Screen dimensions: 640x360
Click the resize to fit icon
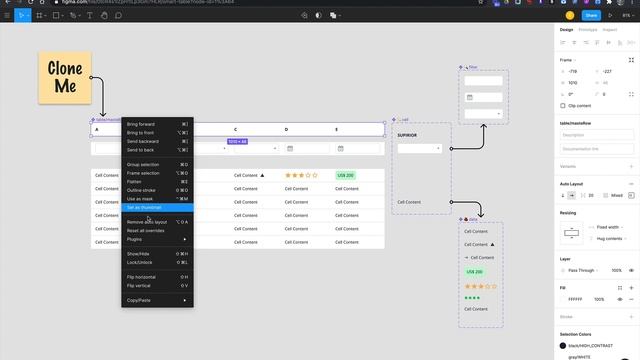coord(631,60)
